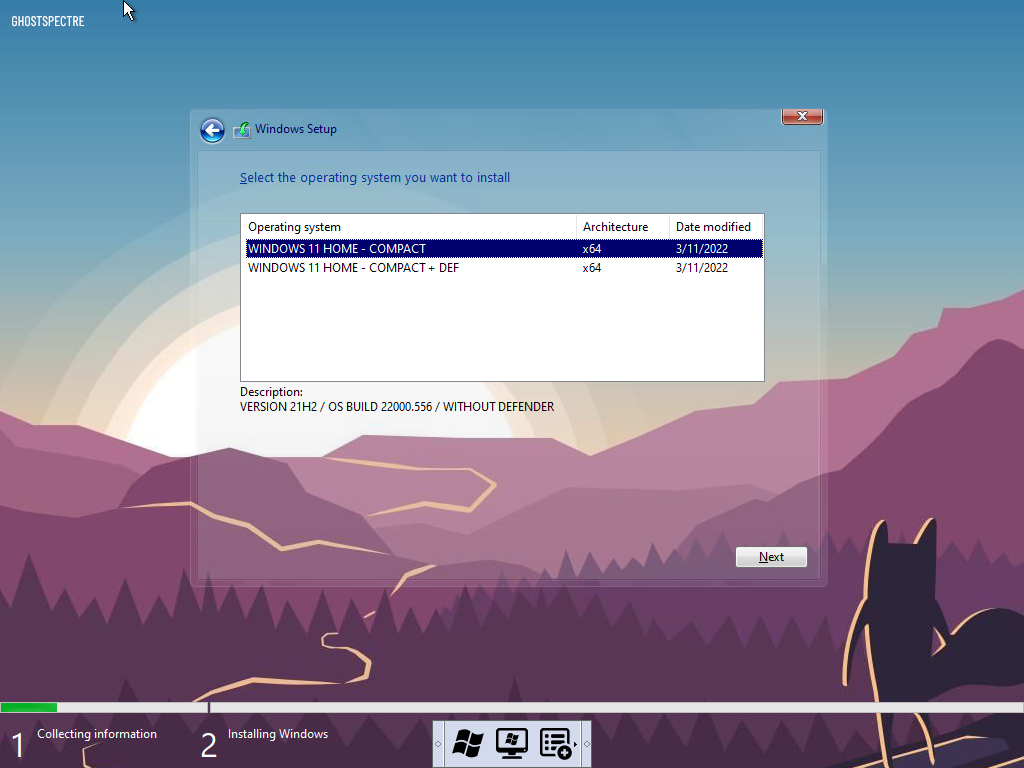
Task: Select WINDOWS 11 HOME - COMPACT + DEF
Action: (504, 268)
